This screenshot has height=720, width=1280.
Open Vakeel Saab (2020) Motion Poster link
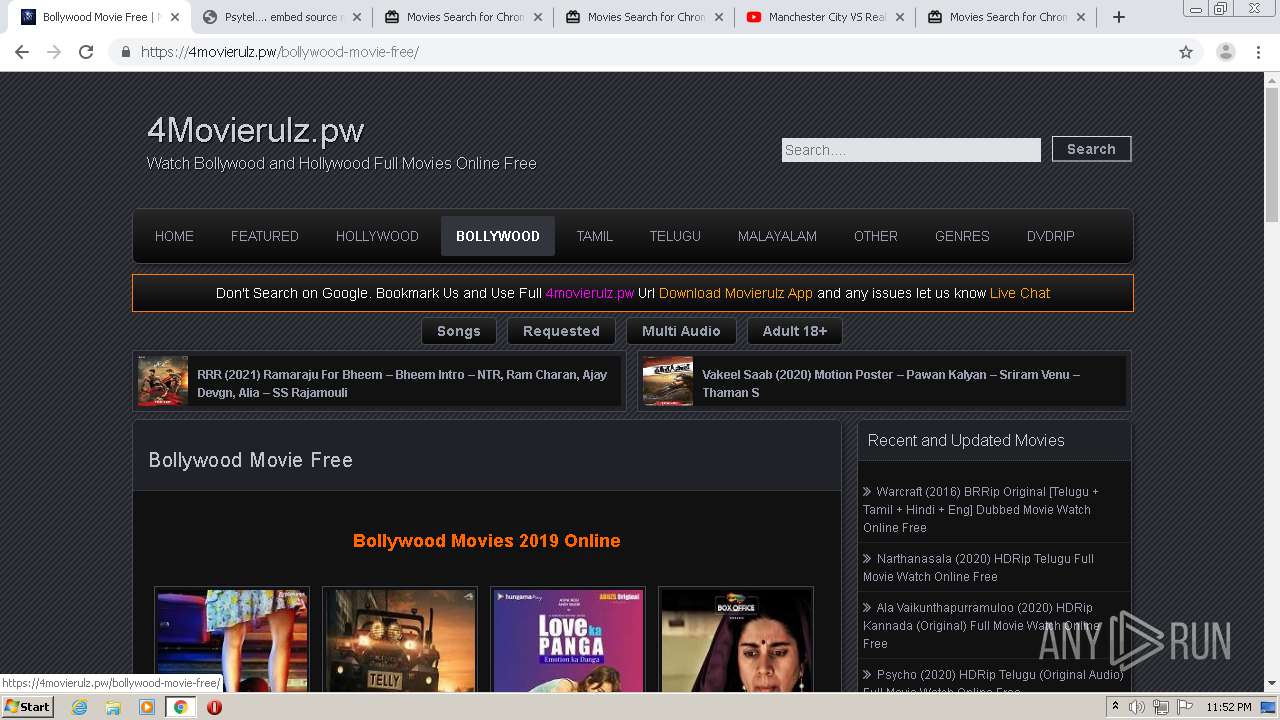tap(891, 383)
